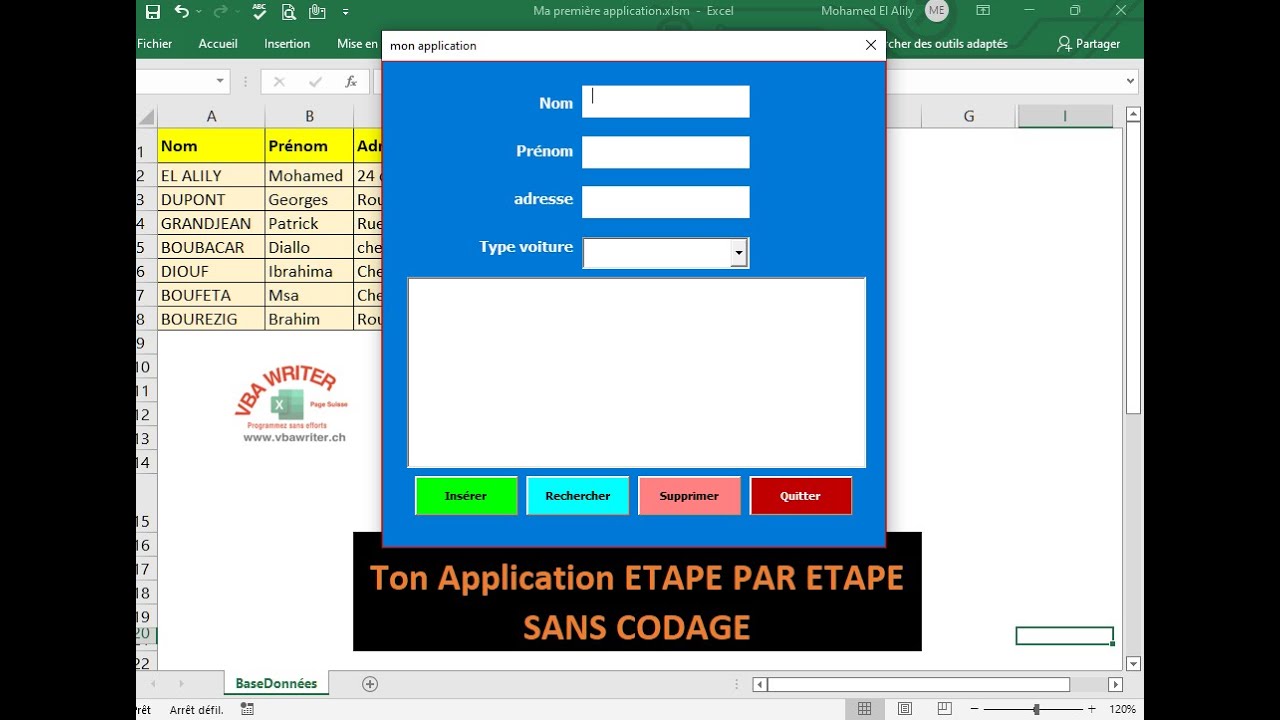Switch to Page Break Preview icon
This screenshot has height=720, width=1280.
pos(945,709)
